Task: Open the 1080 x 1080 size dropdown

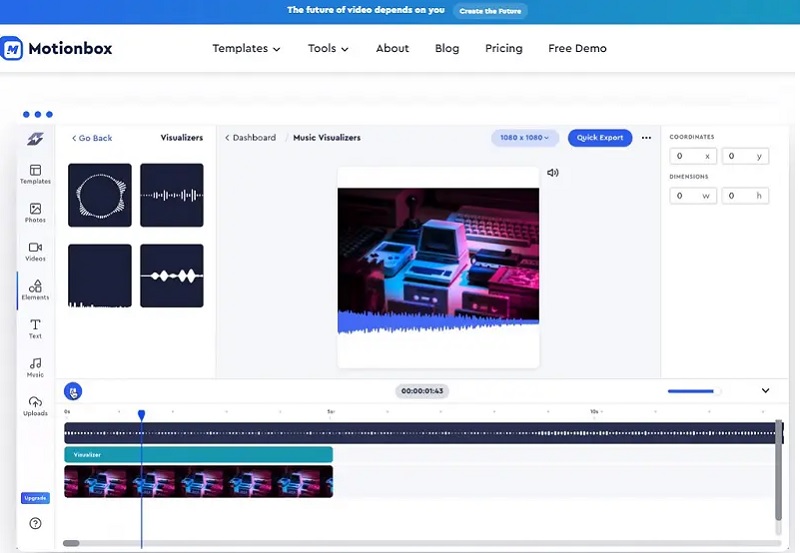Action: [525, 138]
